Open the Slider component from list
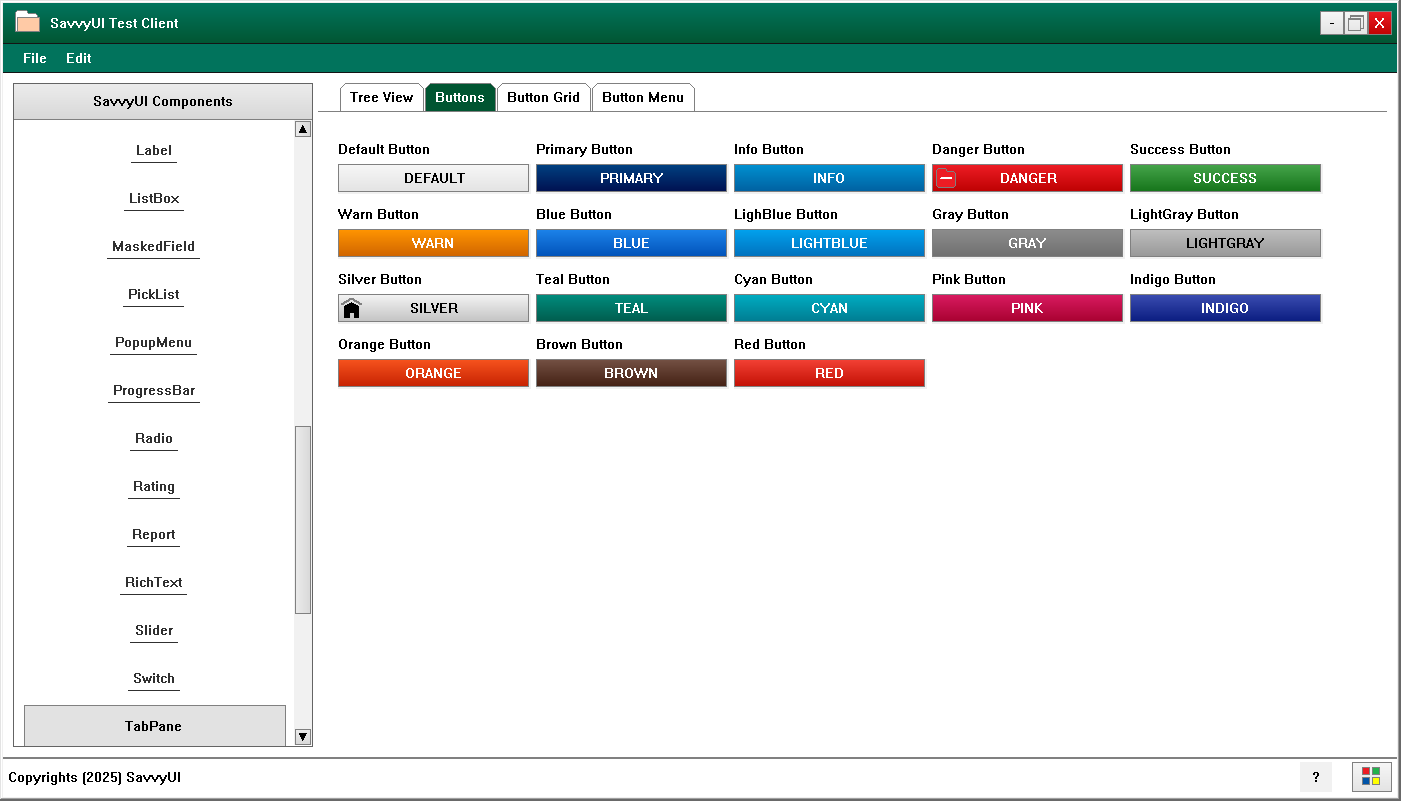The height and width of the screenshot is (801, 1401). pyautogui.click(x=154, y=631)
